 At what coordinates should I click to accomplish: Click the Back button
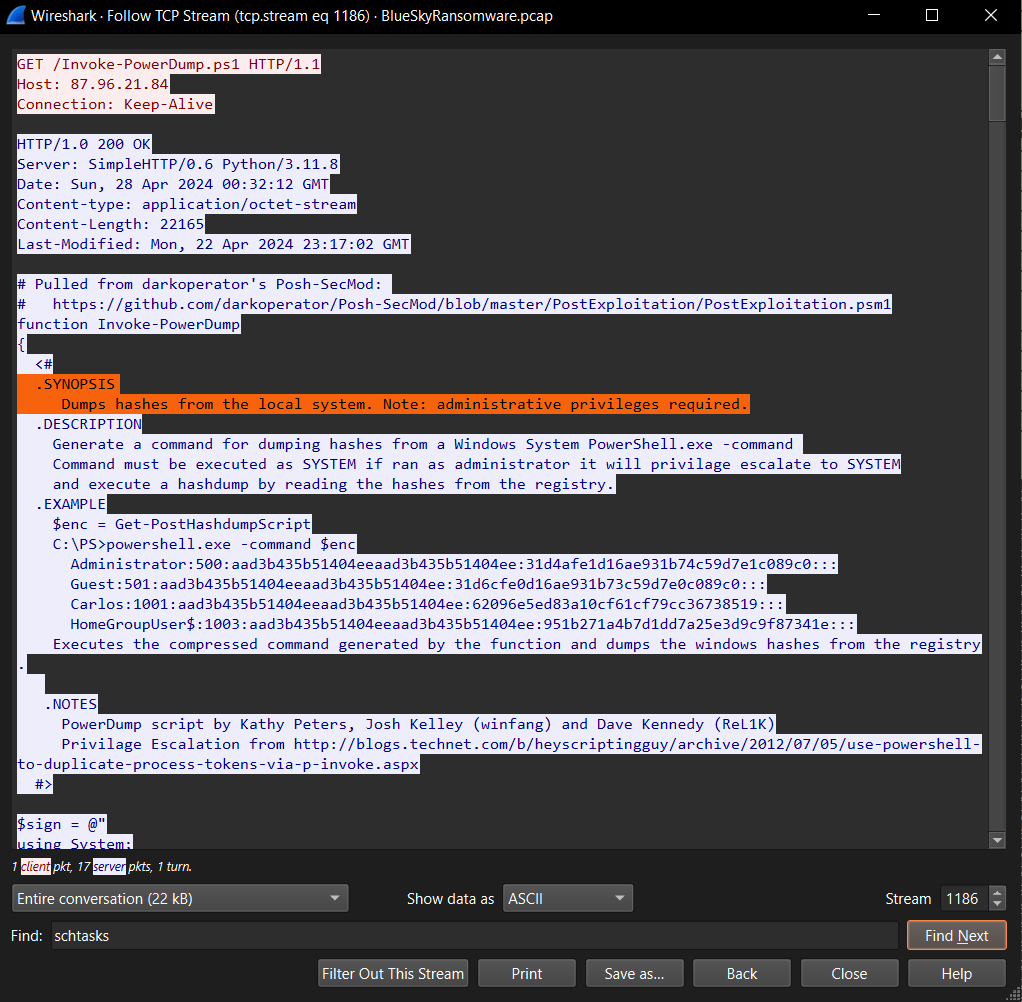tap(742, 973)
